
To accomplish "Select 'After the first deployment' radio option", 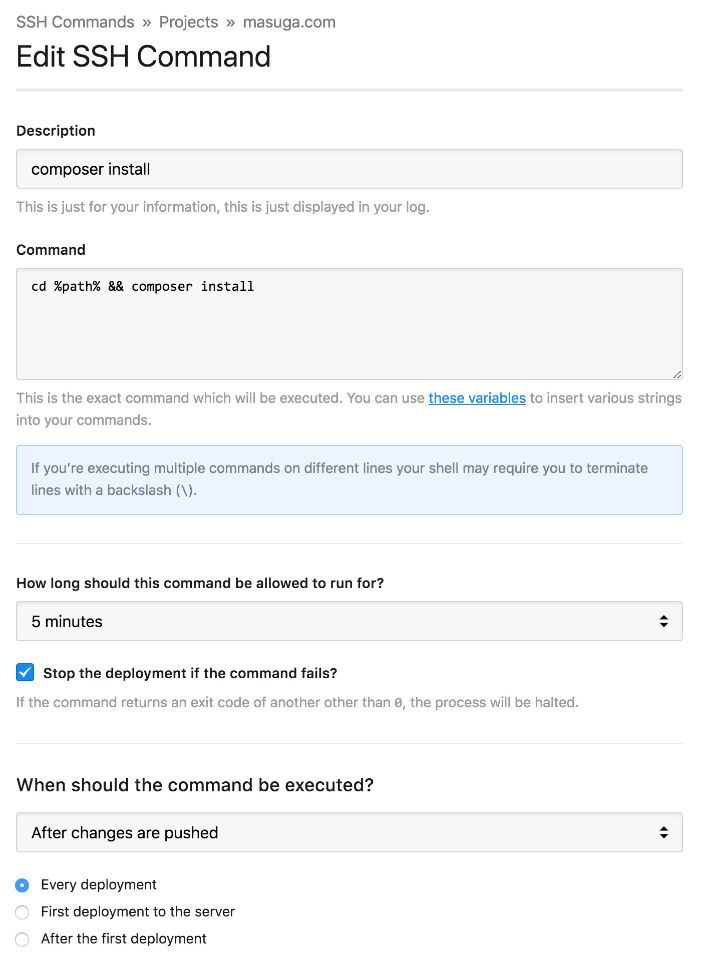I will tap(22, 938).
